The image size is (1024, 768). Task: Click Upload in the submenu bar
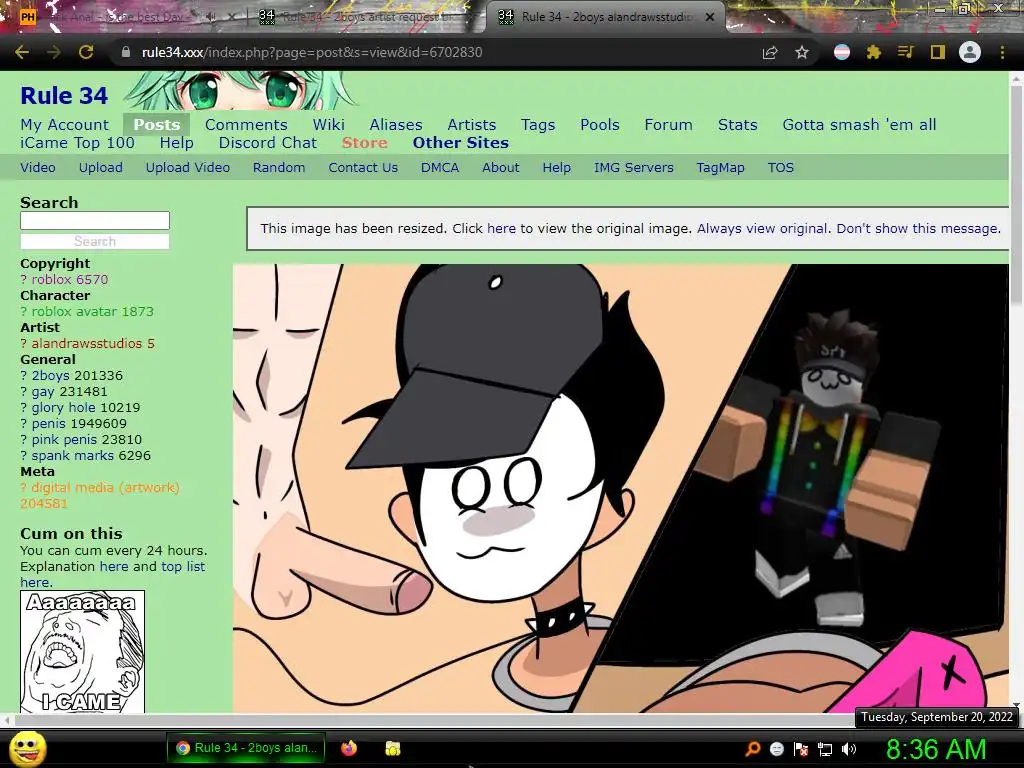tap(101, 168)
